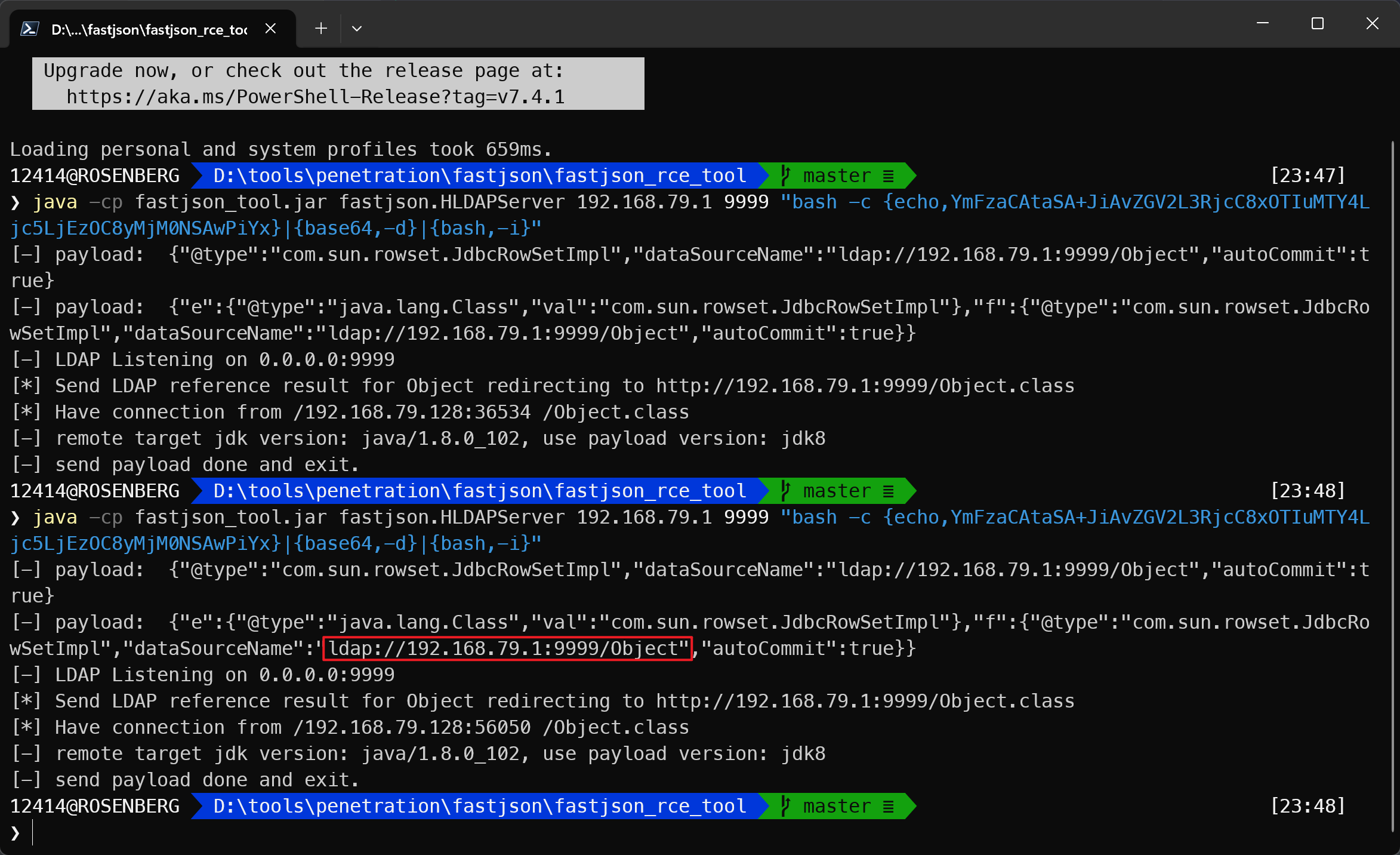Click the green master segment in the second prompt
The width and height of the screenshot is (1400, 855).
(x=837, y=491)
